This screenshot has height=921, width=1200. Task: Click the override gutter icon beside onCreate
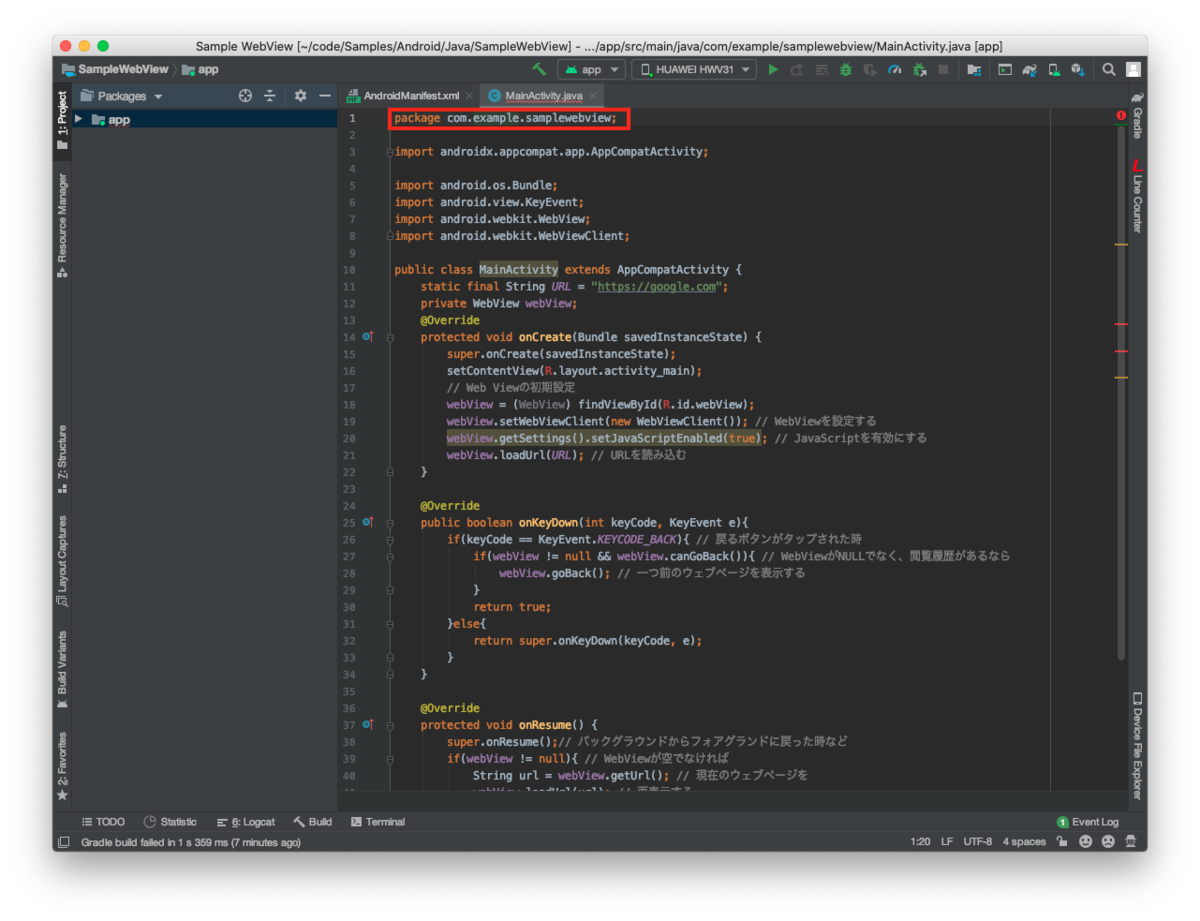[x=368, y=337]
